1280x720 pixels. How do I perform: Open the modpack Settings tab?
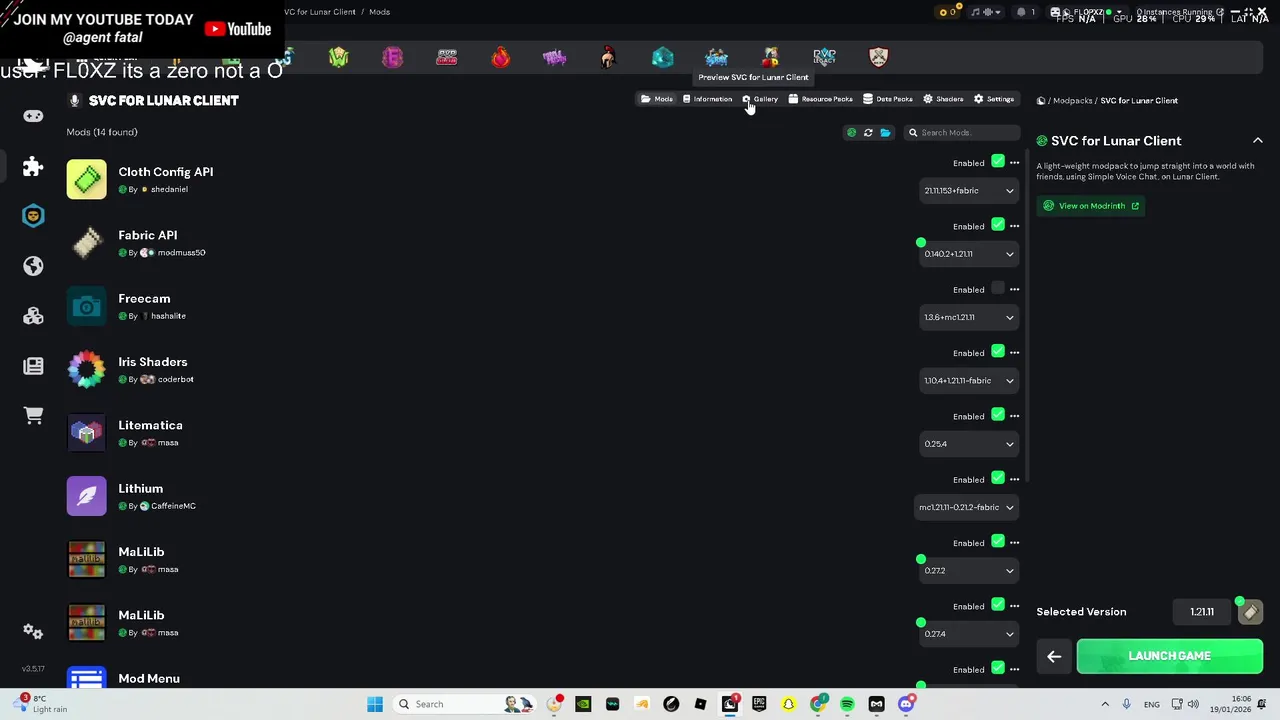click(x=994, y=99)
